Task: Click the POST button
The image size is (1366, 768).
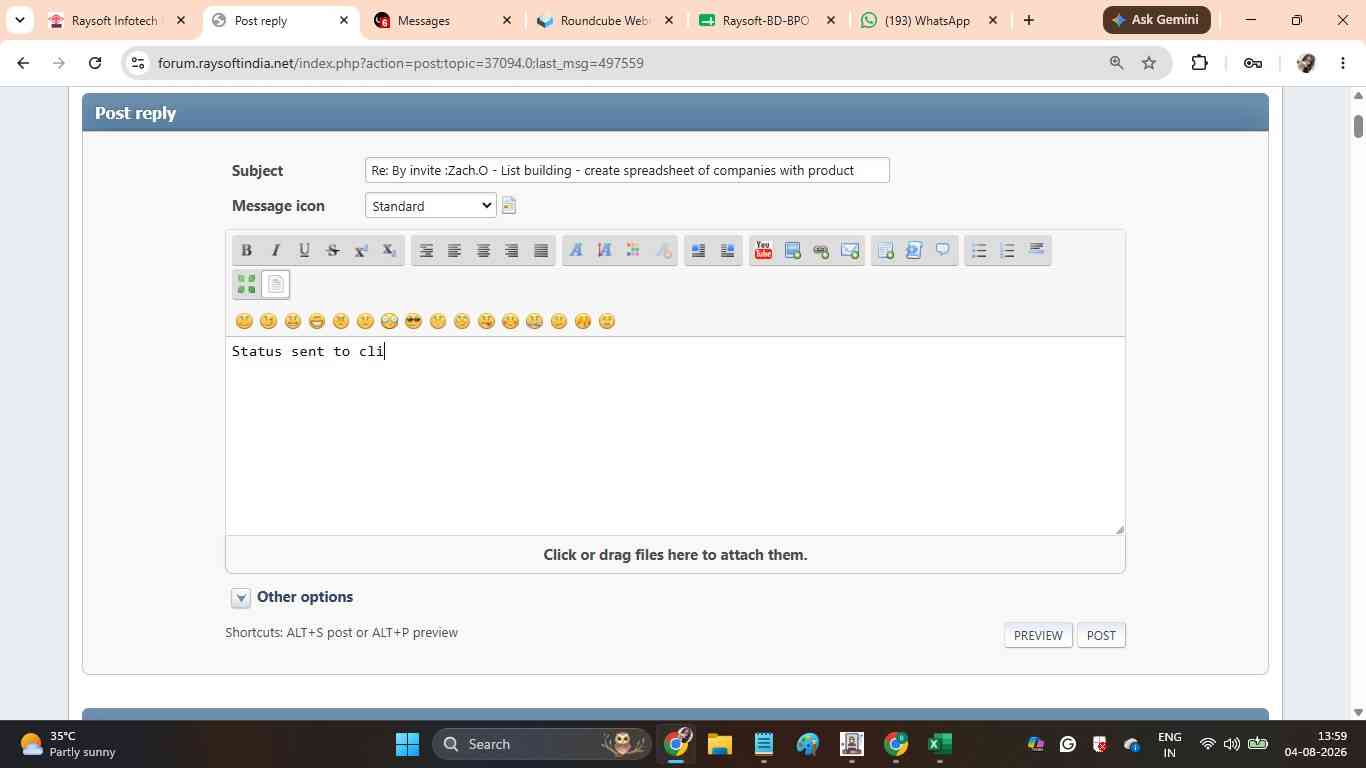Action: [1101, 635]
